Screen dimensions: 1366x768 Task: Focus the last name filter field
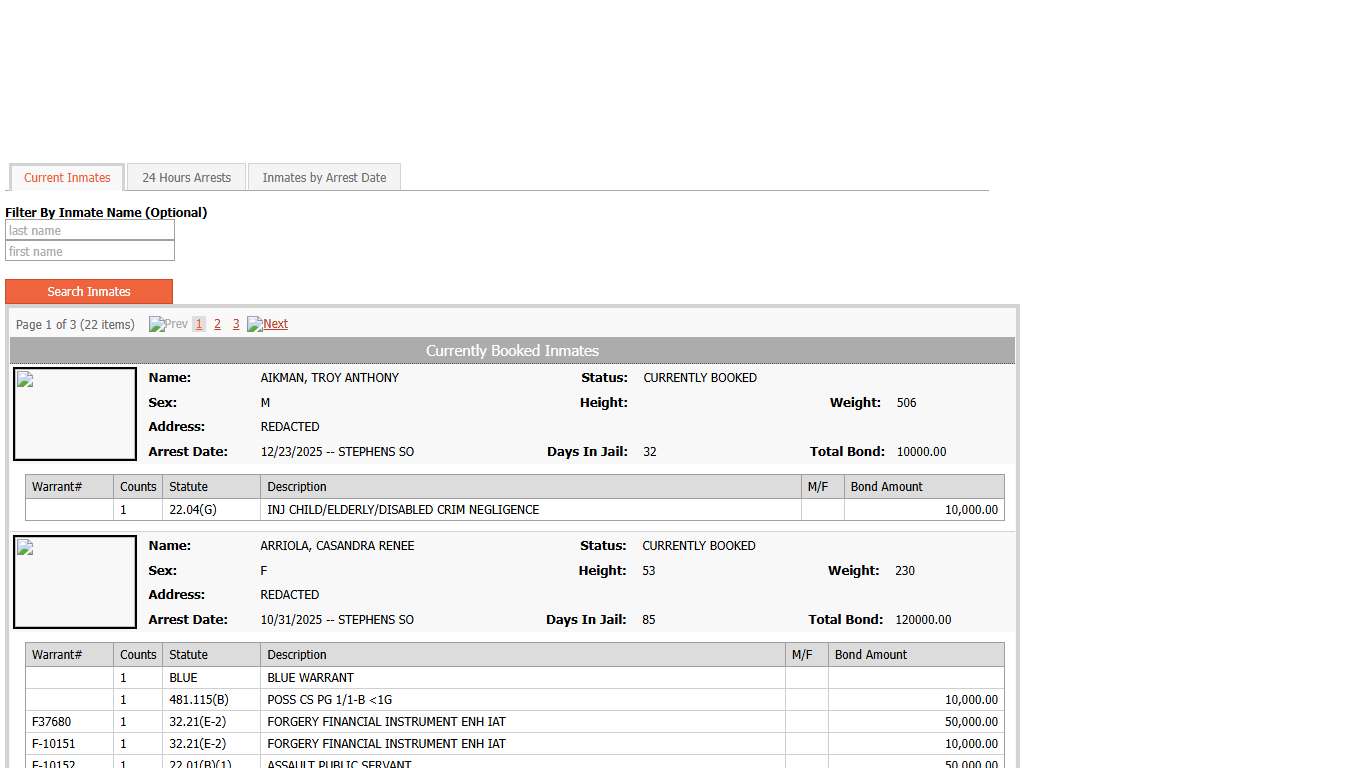coord(90,231)
